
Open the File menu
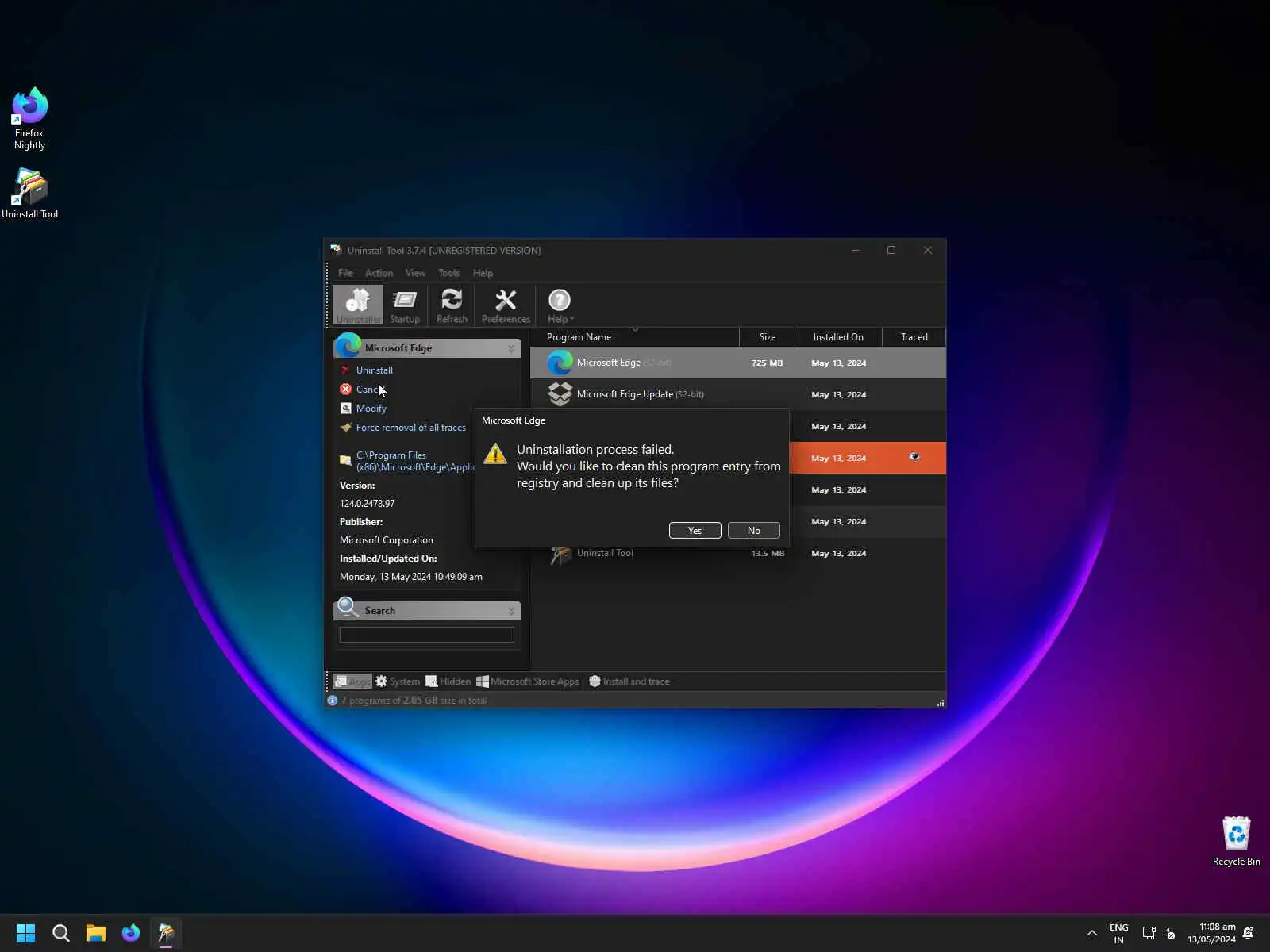345,273
